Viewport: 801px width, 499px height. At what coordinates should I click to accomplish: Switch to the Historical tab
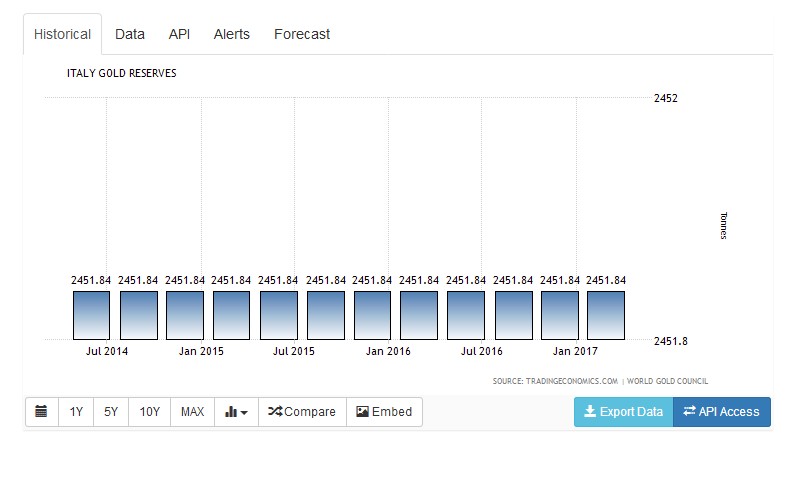[63, 34]
